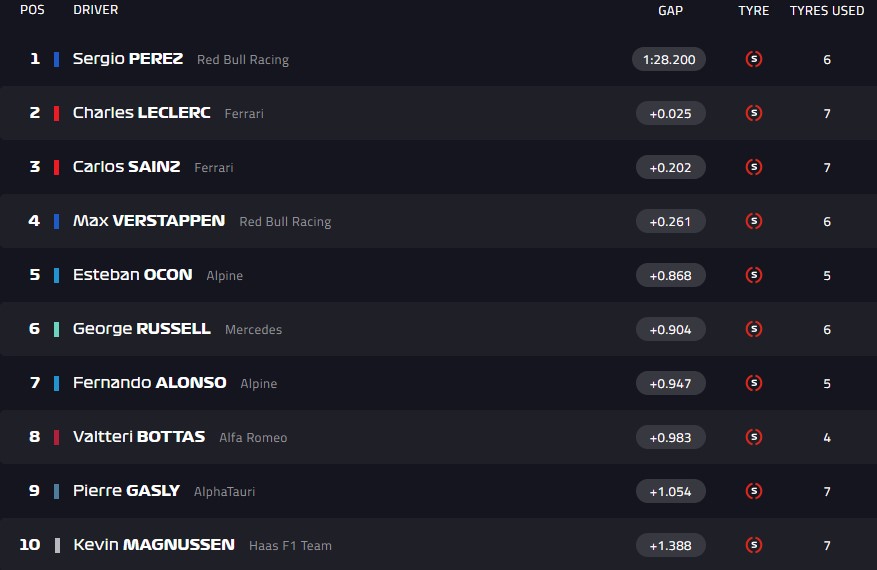Click Carlos Sainz's soft tyre icon
Screen dimensions: 877x570
point(754,167)
